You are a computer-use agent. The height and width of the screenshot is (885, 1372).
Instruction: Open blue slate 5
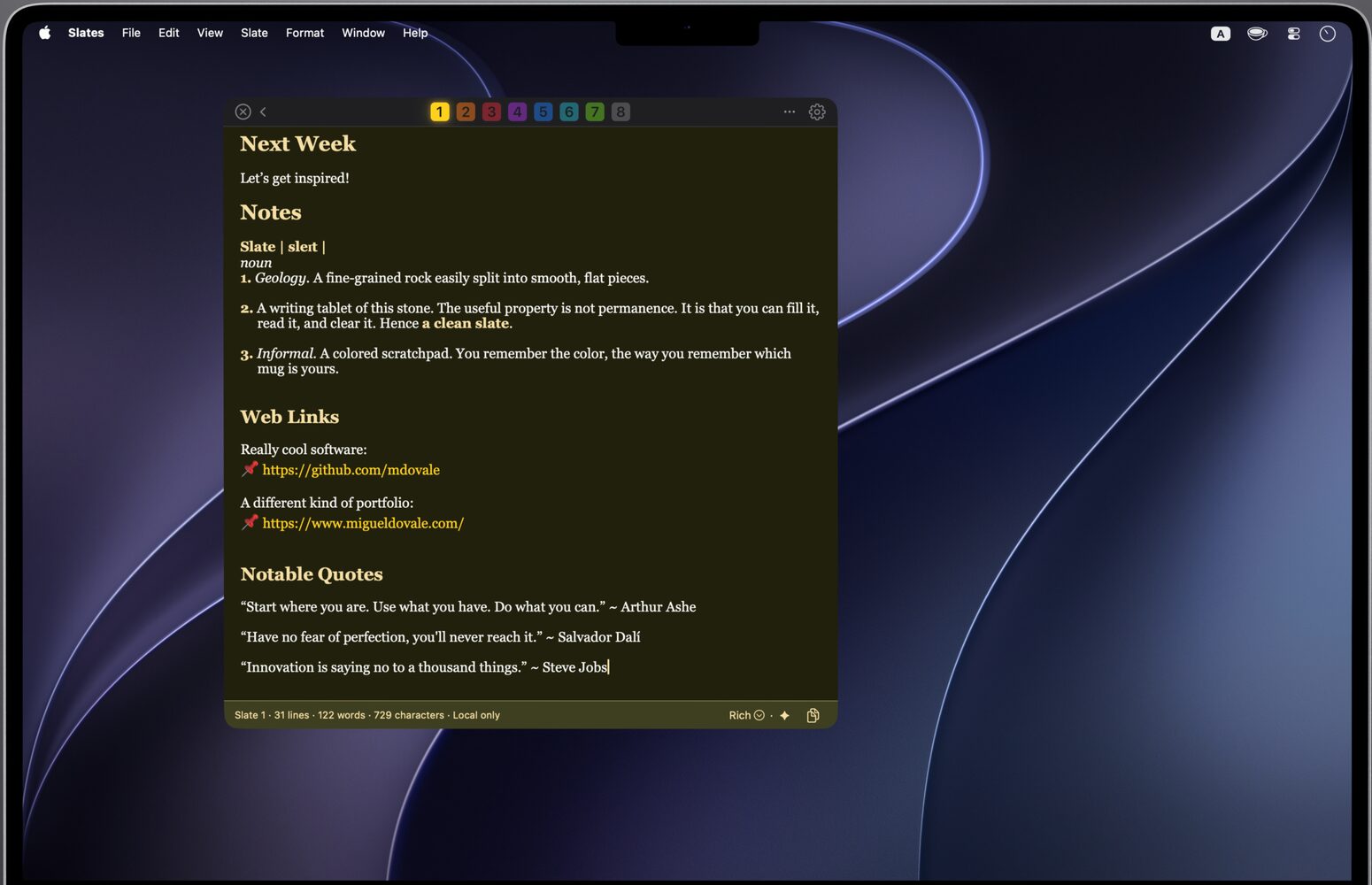(543, 112)
